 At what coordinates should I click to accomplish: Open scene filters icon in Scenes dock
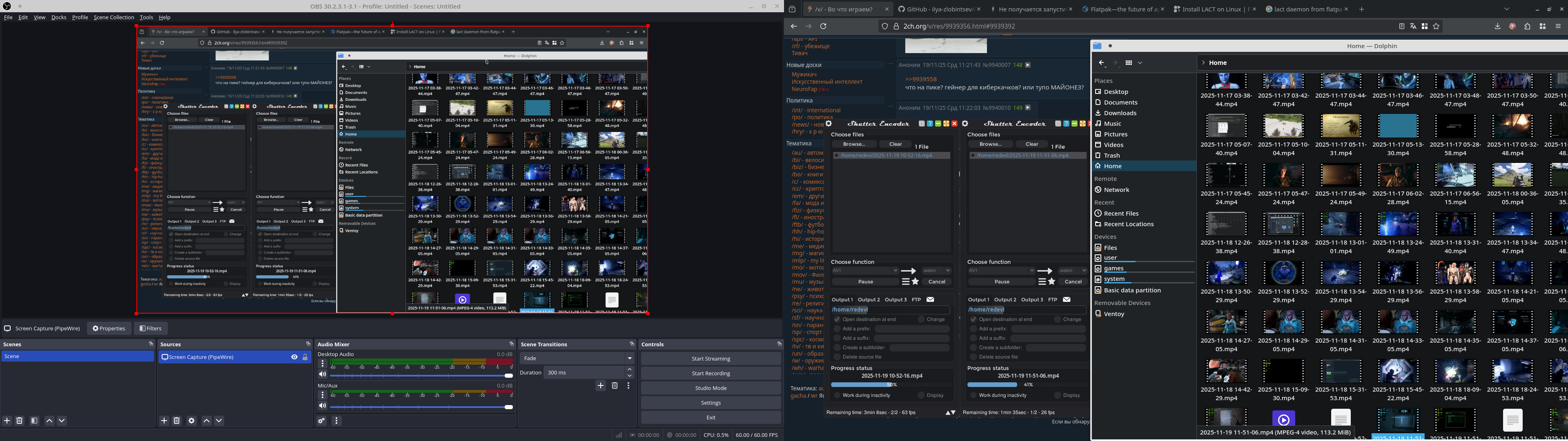pos(34,420)
